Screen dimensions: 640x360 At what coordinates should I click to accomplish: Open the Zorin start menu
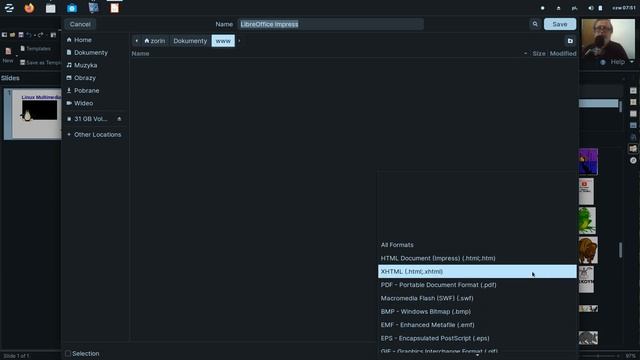click(9, 8)
